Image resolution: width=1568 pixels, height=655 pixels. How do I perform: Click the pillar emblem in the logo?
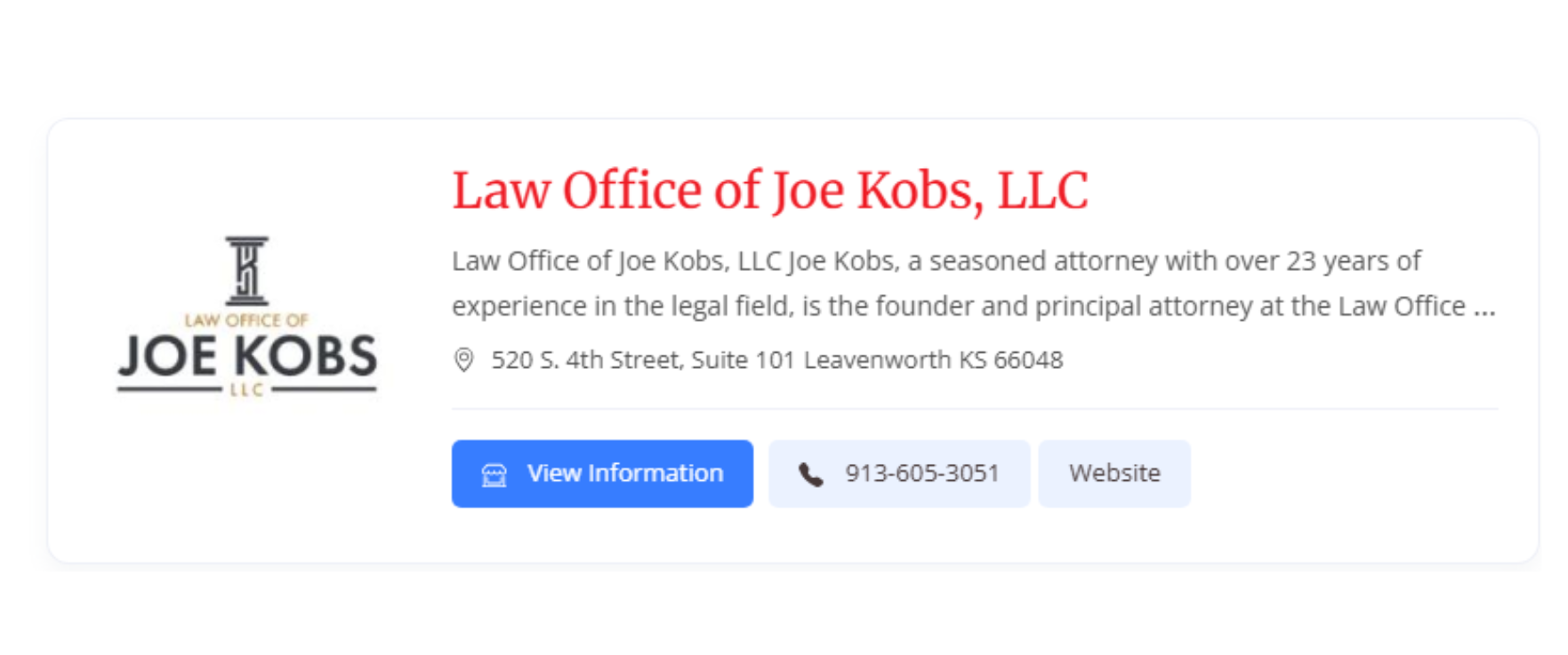point(247,270)
